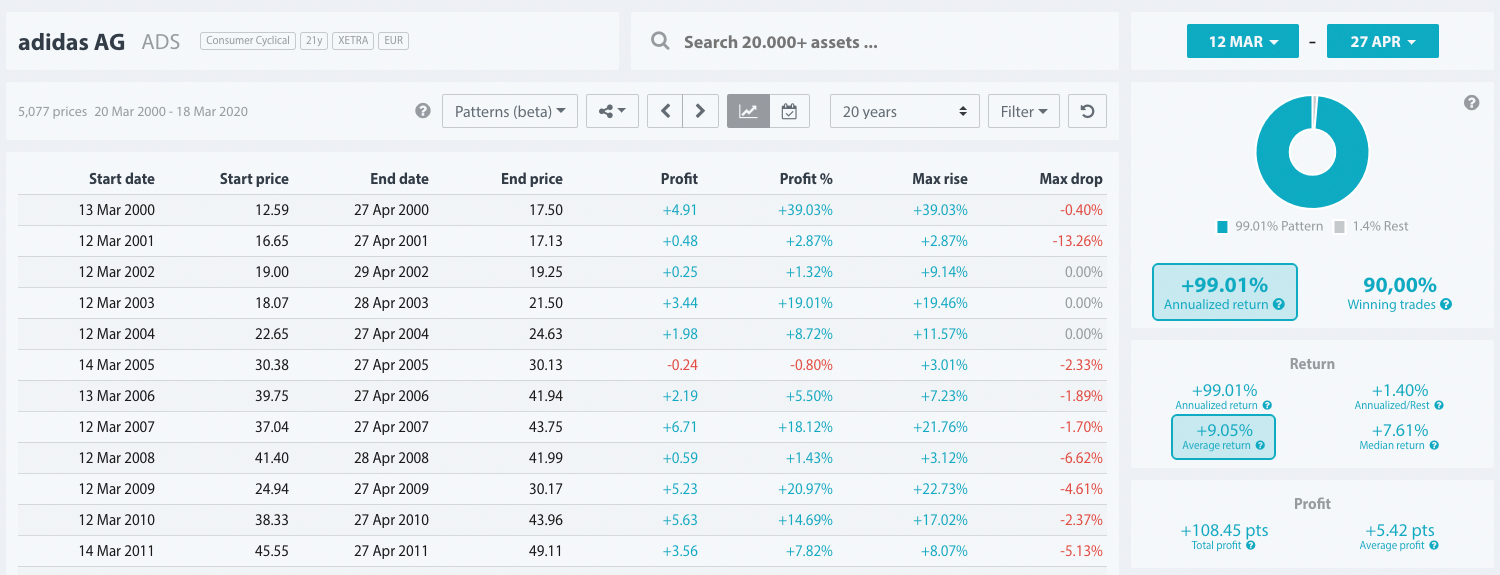Image resolution: width=1500 pixels, height=575 pixels.
Task: Sort by Profit column header
Action: [679, 179]
